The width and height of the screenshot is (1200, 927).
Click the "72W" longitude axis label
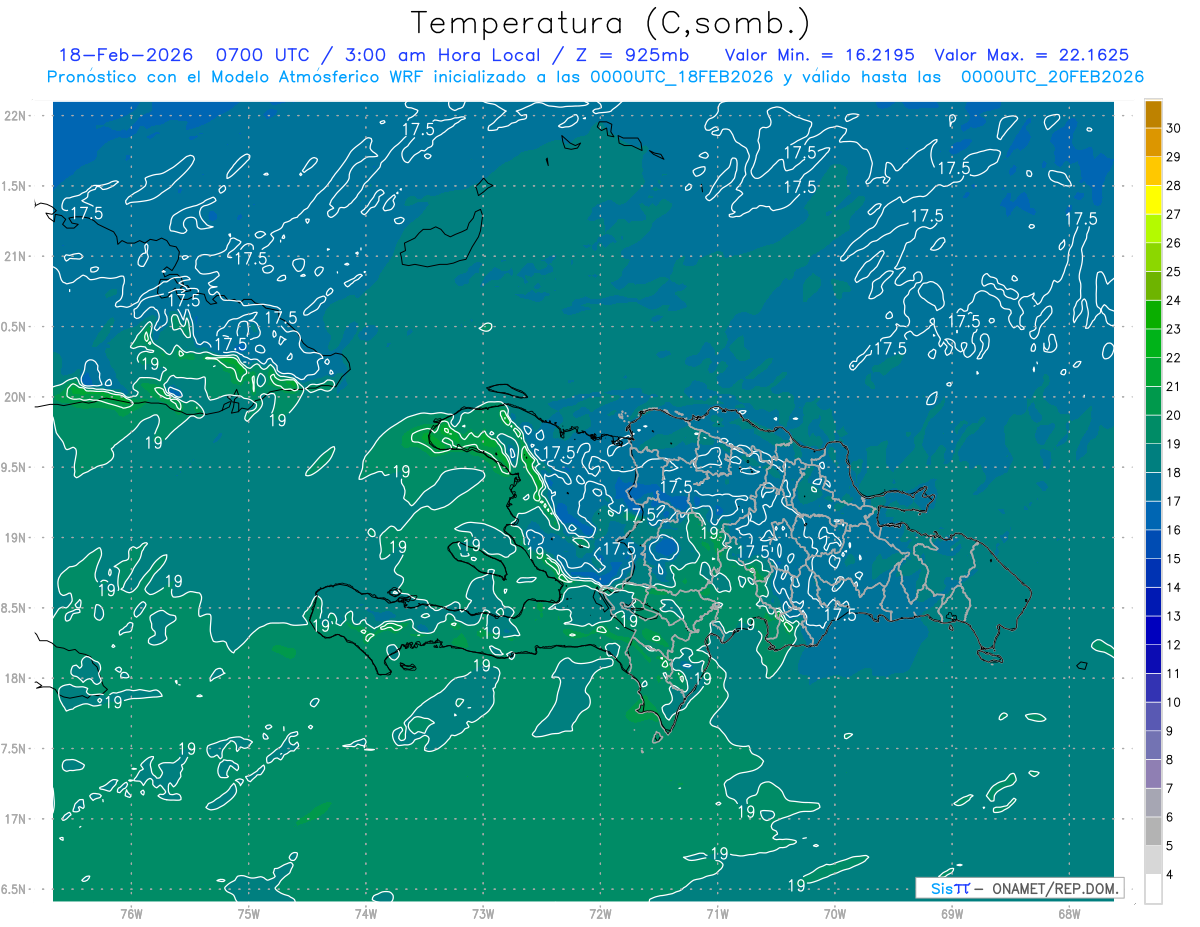click(x=600, y=913)
